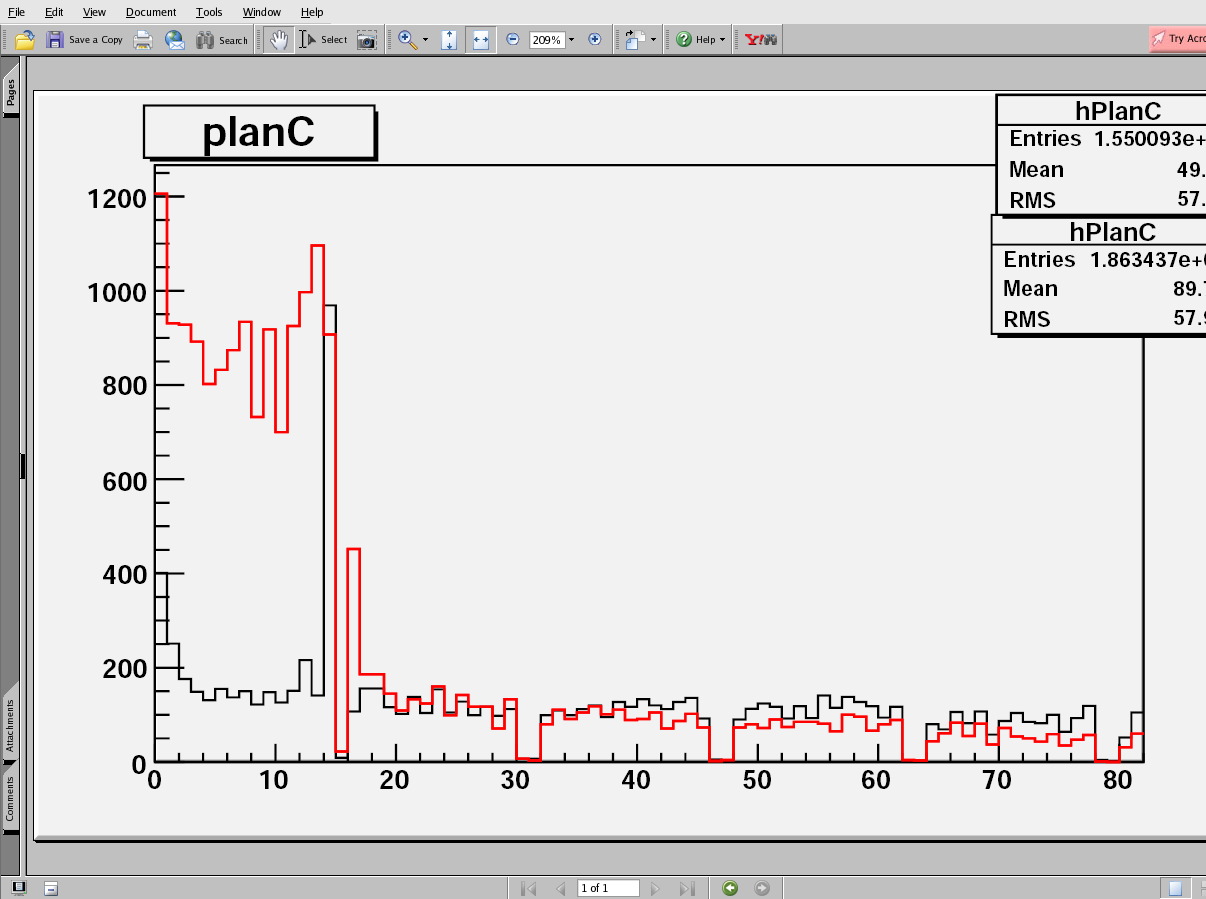Click the Yahoo search toolbar icon
1206x899 pixels.
point(761,40)
